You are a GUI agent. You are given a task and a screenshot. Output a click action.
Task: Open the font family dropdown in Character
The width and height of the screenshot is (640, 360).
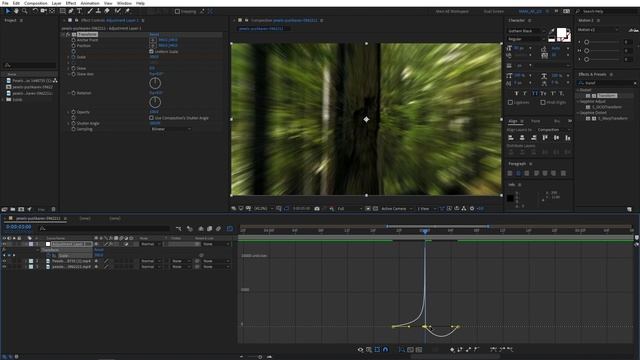click(526, 31)
